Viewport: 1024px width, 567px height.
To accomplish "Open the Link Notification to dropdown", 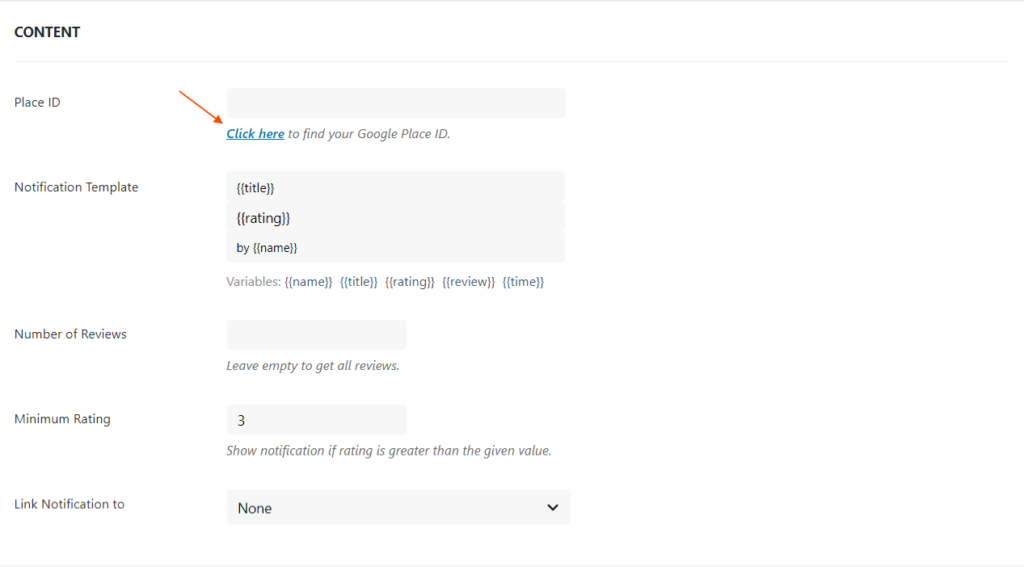I will [398, 508].
